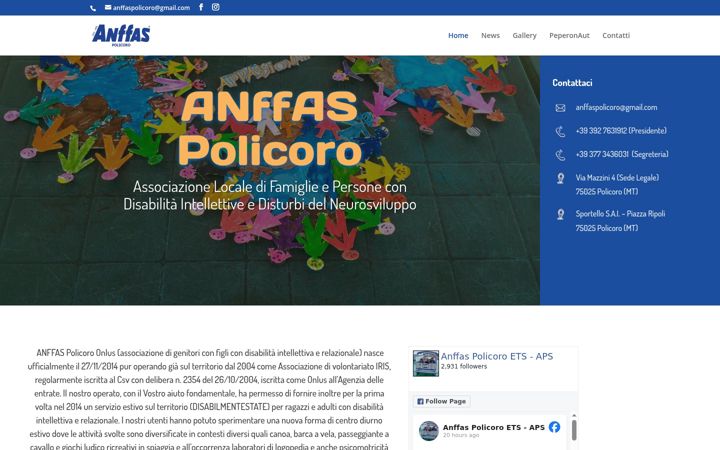720x450 pixels.
Task: Click the 'Contattaci' heading
Action: 572,83
